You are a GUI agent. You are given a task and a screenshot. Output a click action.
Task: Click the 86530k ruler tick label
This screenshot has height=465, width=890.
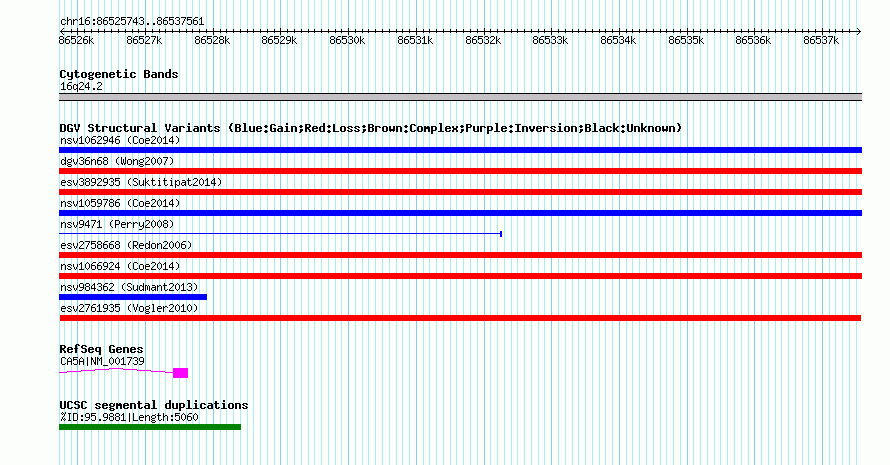pos(347,40)
